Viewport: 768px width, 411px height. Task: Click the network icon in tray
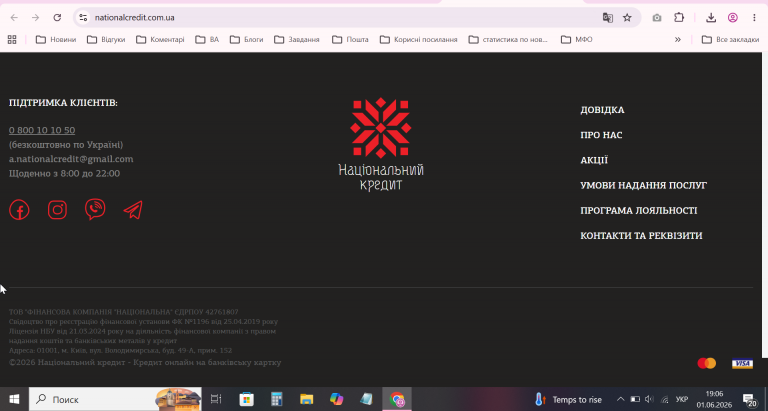pyautogui.click(x=665, y=399)
